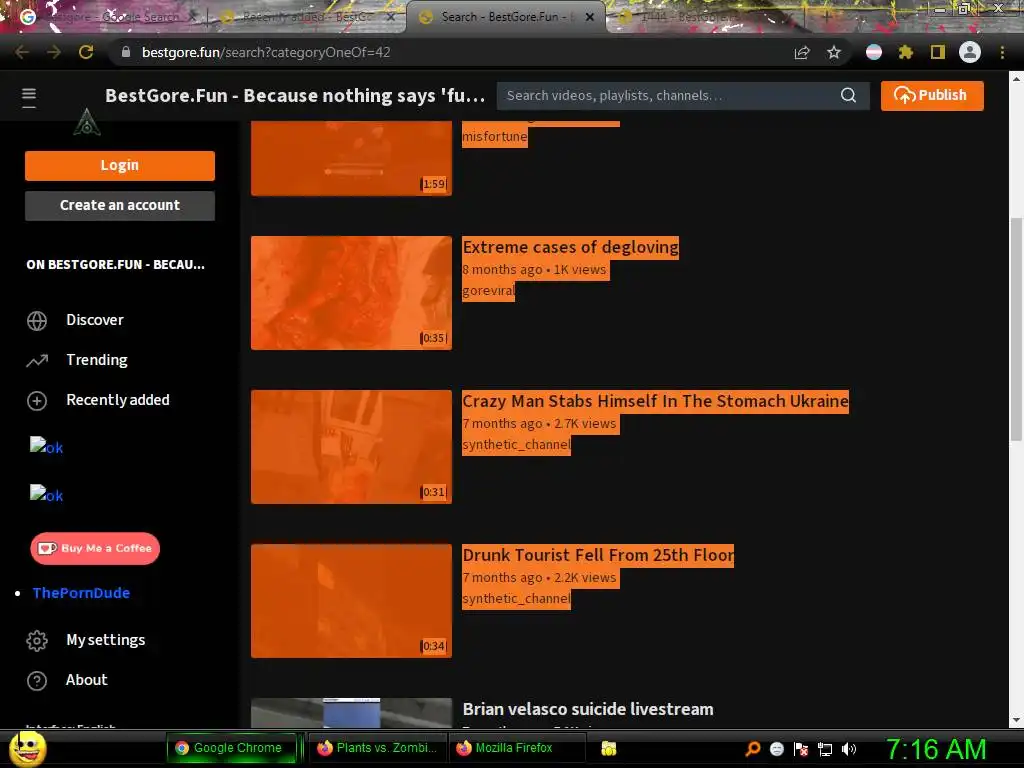Click the volume speaker tray icon
The height and width of the screenshot is (768, 1024).
pos(848,748)
